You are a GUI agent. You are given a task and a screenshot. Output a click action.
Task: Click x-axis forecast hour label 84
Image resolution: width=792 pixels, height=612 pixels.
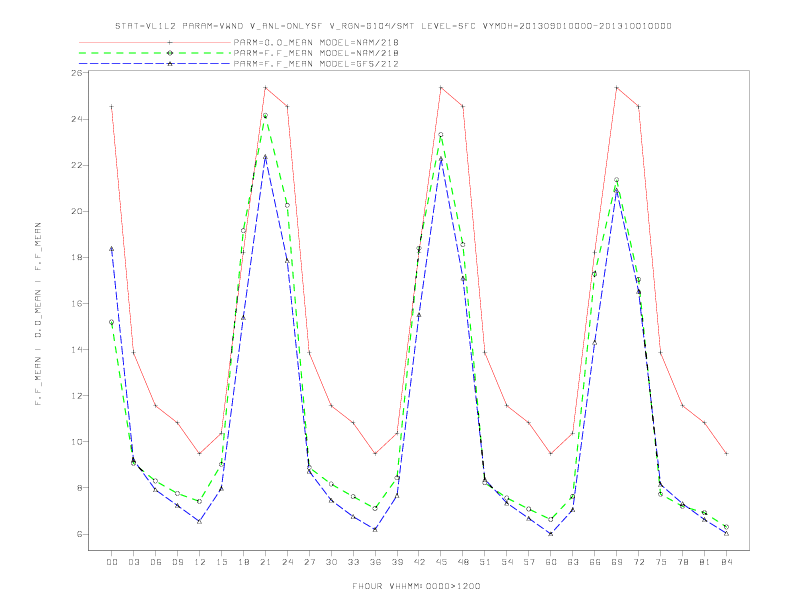click(x=726, y=562)
